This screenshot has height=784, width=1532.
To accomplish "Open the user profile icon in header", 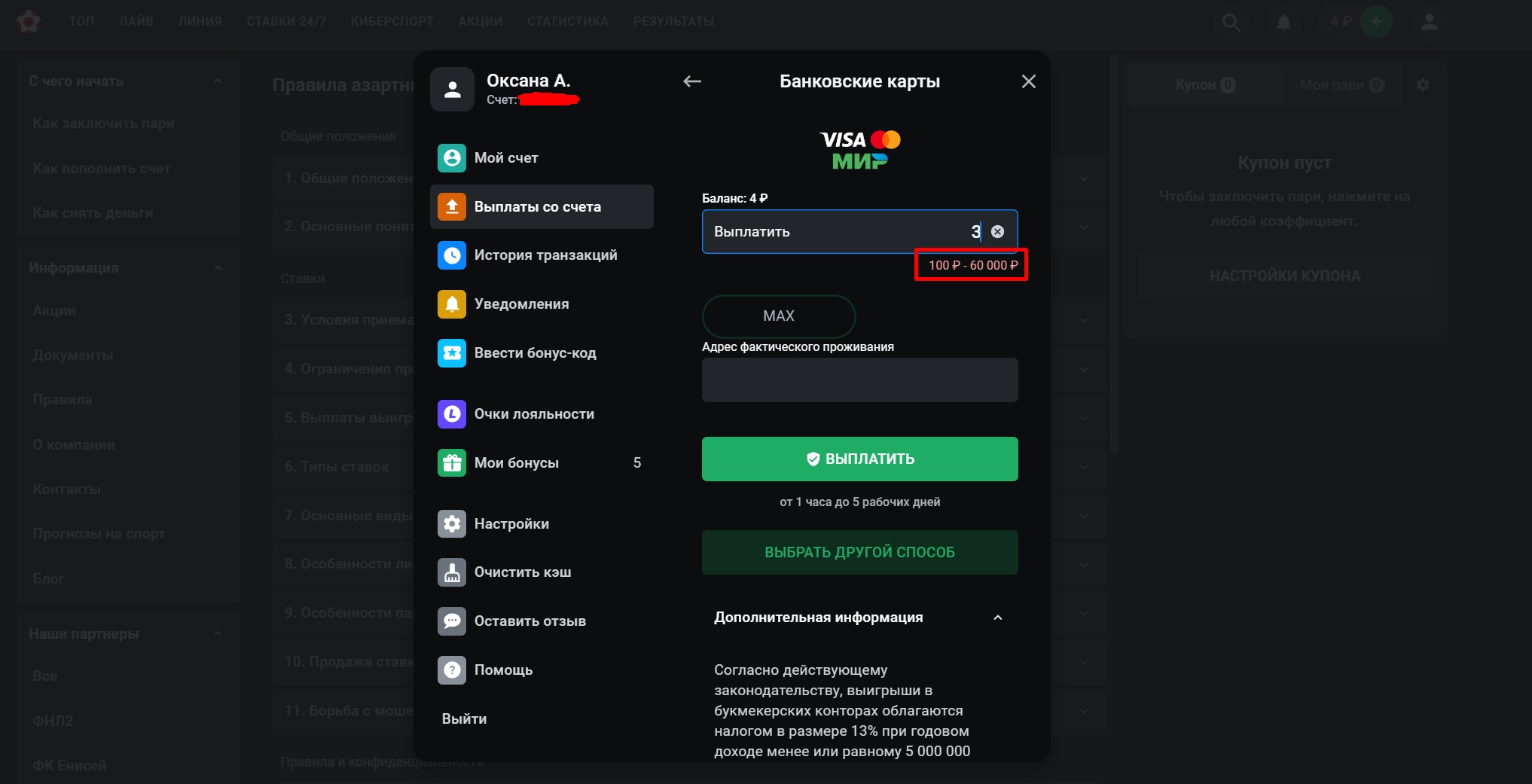I will [x=1429, y=23].
